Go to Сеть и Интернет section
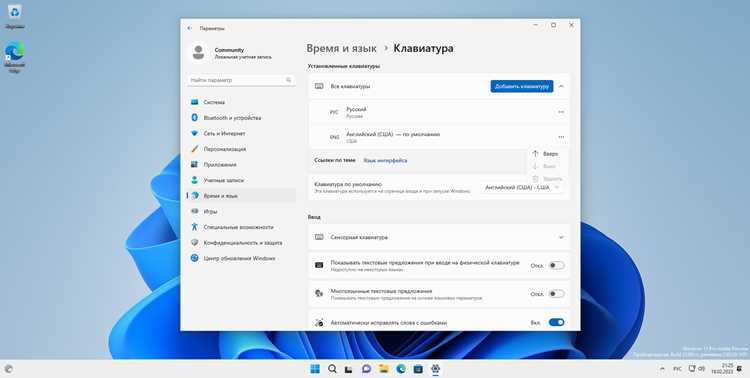This screenshot has width=750, height=378. point(241,133)
